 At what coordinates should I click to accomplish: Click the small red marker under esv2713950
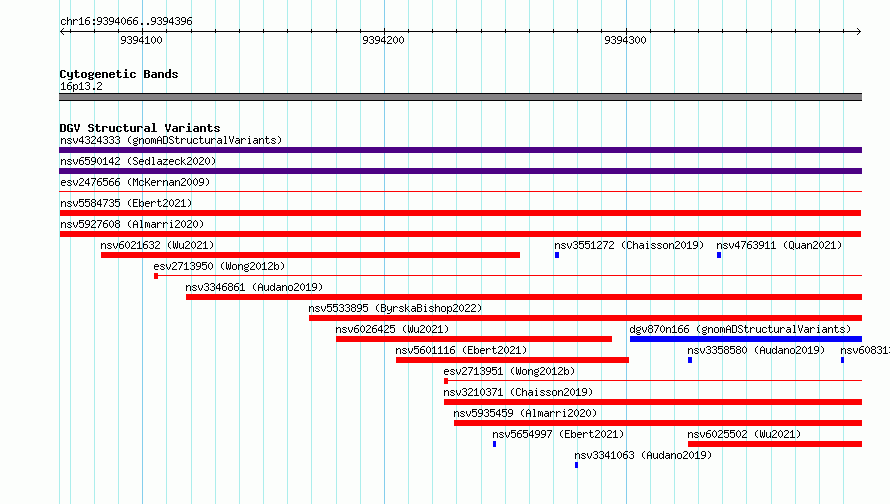pyautogui.click(x=156, y=276)
